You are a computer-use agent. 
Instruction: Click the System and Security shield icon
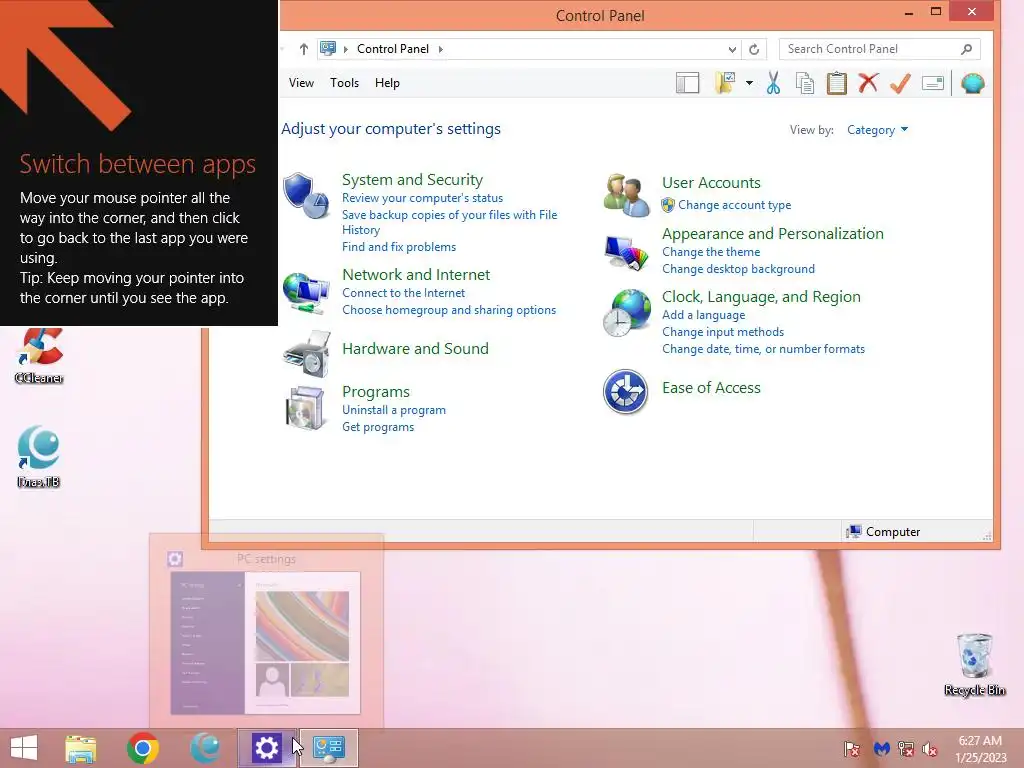point(306,196)
